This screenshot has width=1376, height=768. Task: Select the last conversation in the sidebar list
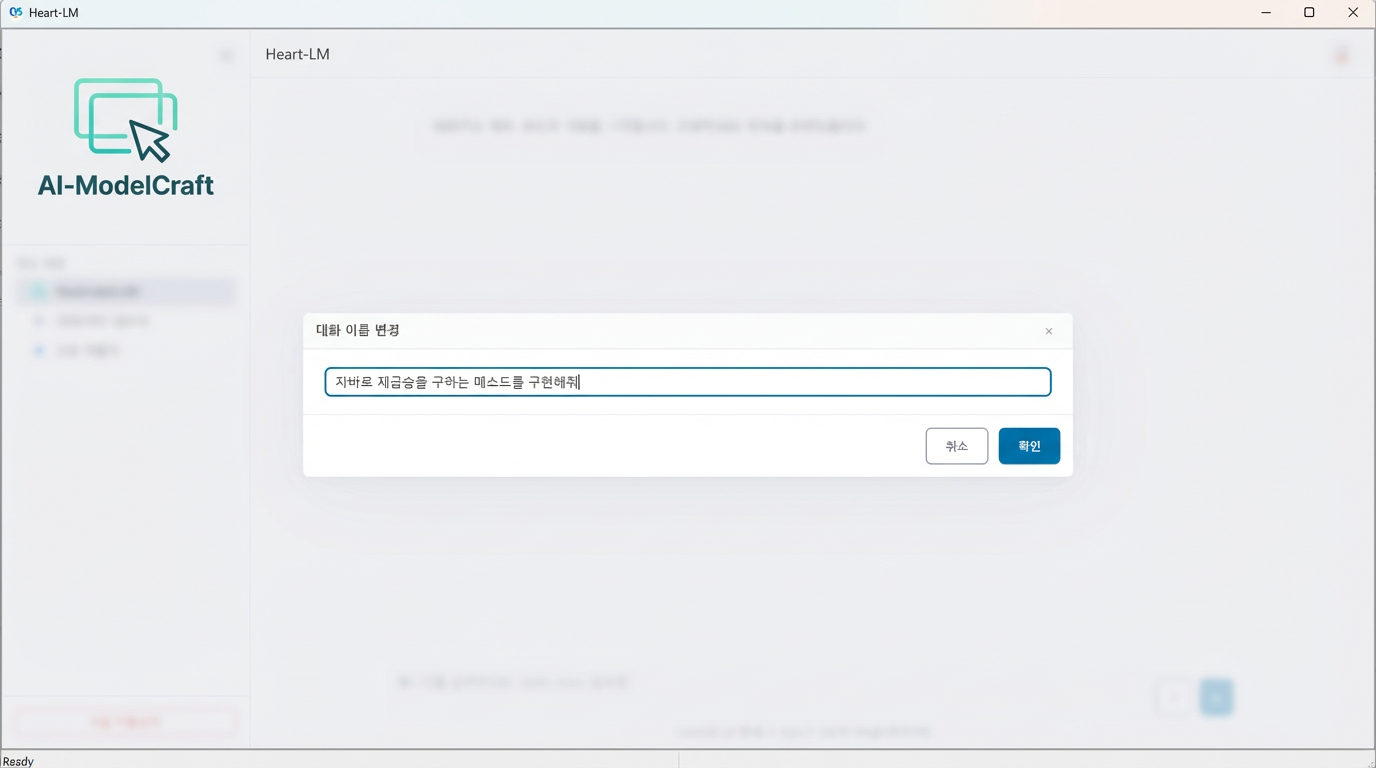coord(125,350)
